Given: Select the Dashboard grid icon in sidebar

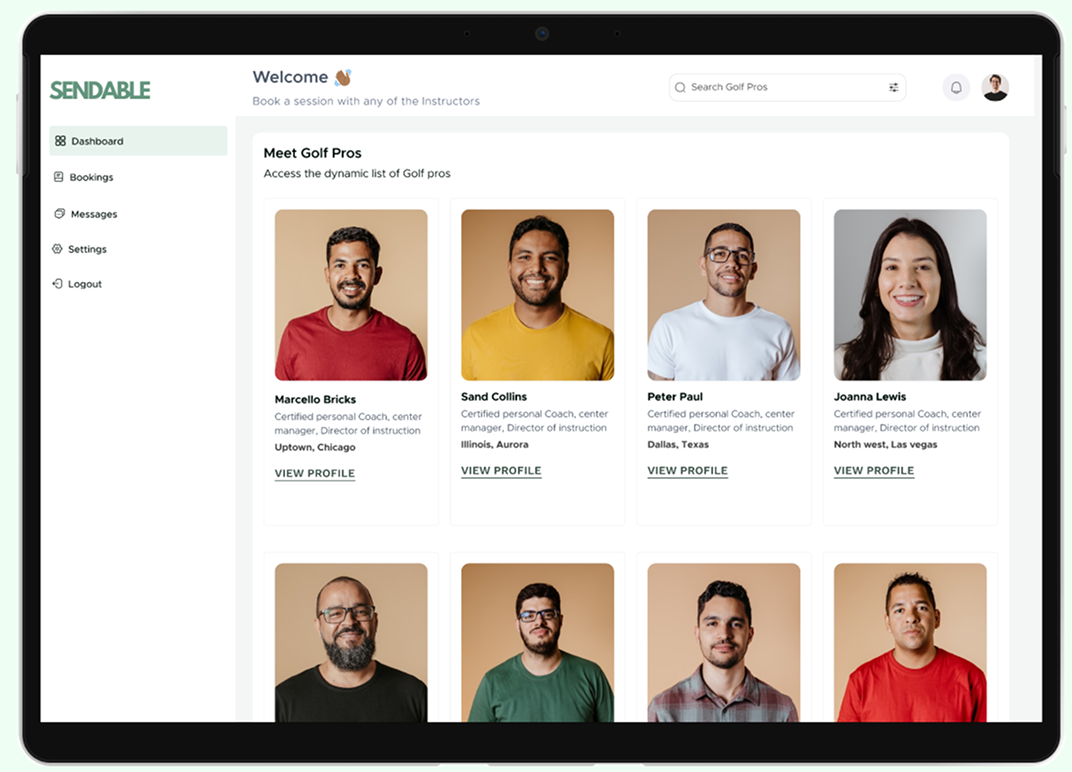Looking at the screenshot, I should tap(62, 141).
